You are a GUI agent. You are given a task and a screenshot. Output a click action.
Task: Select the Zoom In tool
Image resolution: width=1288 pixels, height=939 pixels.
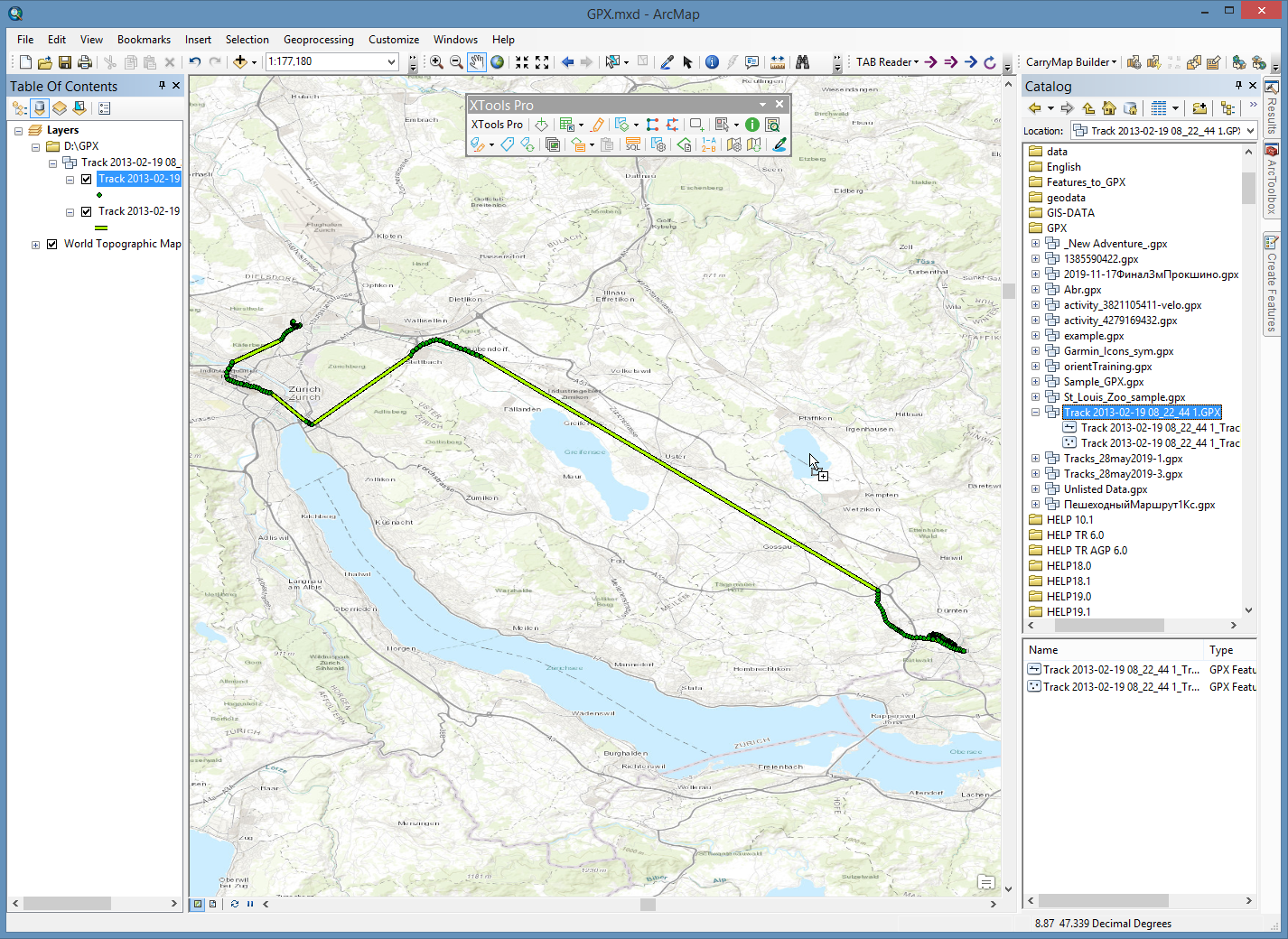436,62
